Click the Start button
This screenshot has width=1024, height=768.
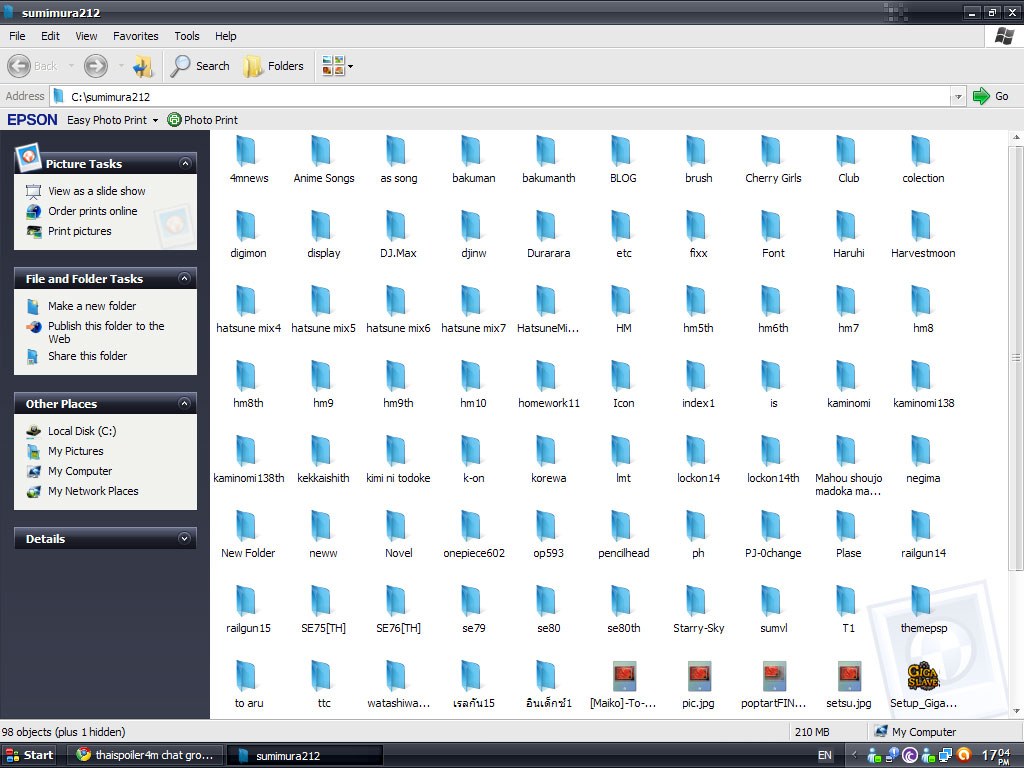tap(29, 756)
